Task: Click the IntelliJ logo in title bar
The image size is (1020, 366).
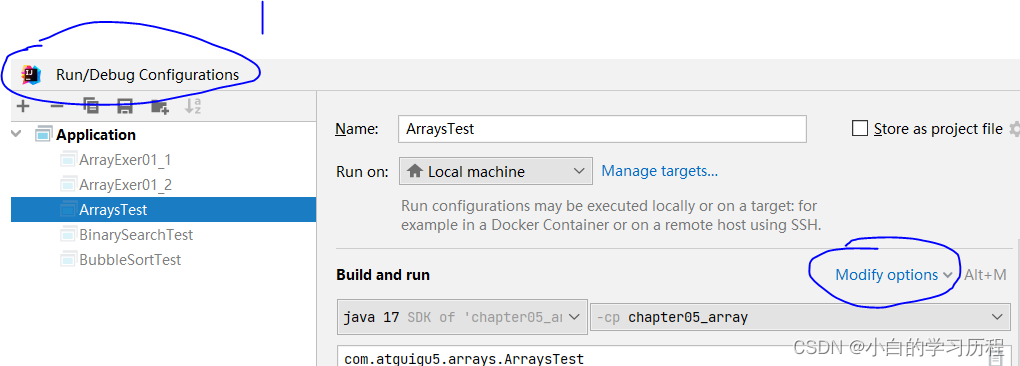Action: pyautogui.click(x=31, y=75)
